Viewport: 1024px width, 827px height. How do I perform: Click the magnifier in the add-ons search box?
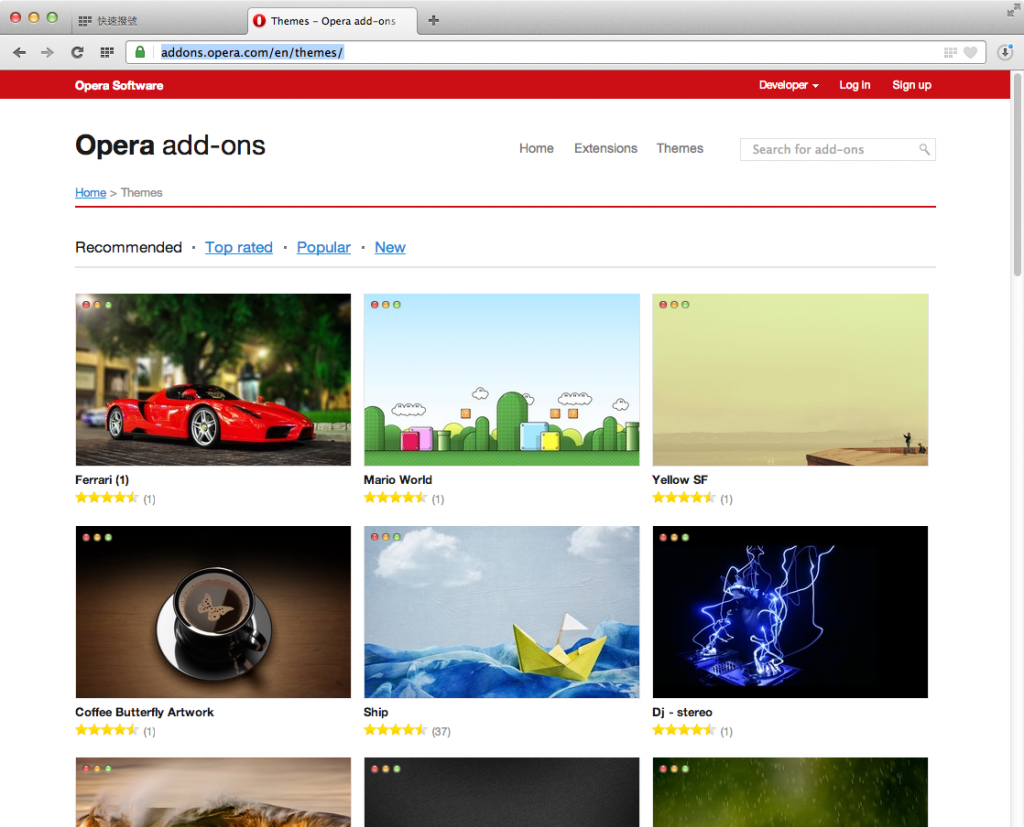point(925,148)
